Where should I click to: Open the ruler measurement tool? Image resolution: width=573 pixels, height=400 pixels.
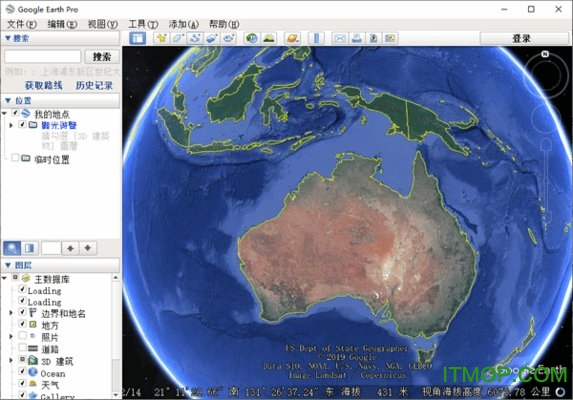[x=316, y=38]
